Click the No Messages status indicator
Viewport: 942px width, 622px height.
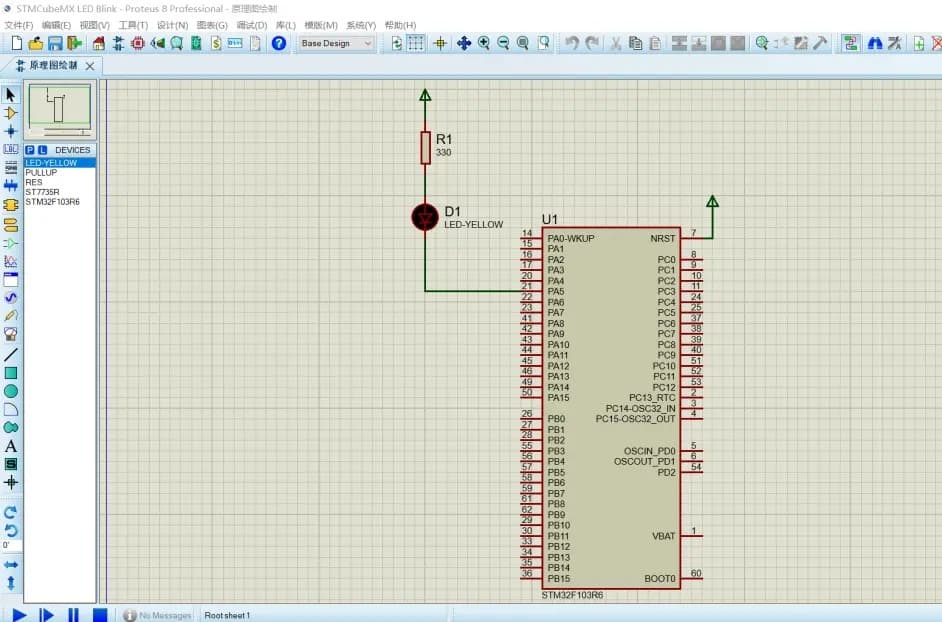pos(157,615)
